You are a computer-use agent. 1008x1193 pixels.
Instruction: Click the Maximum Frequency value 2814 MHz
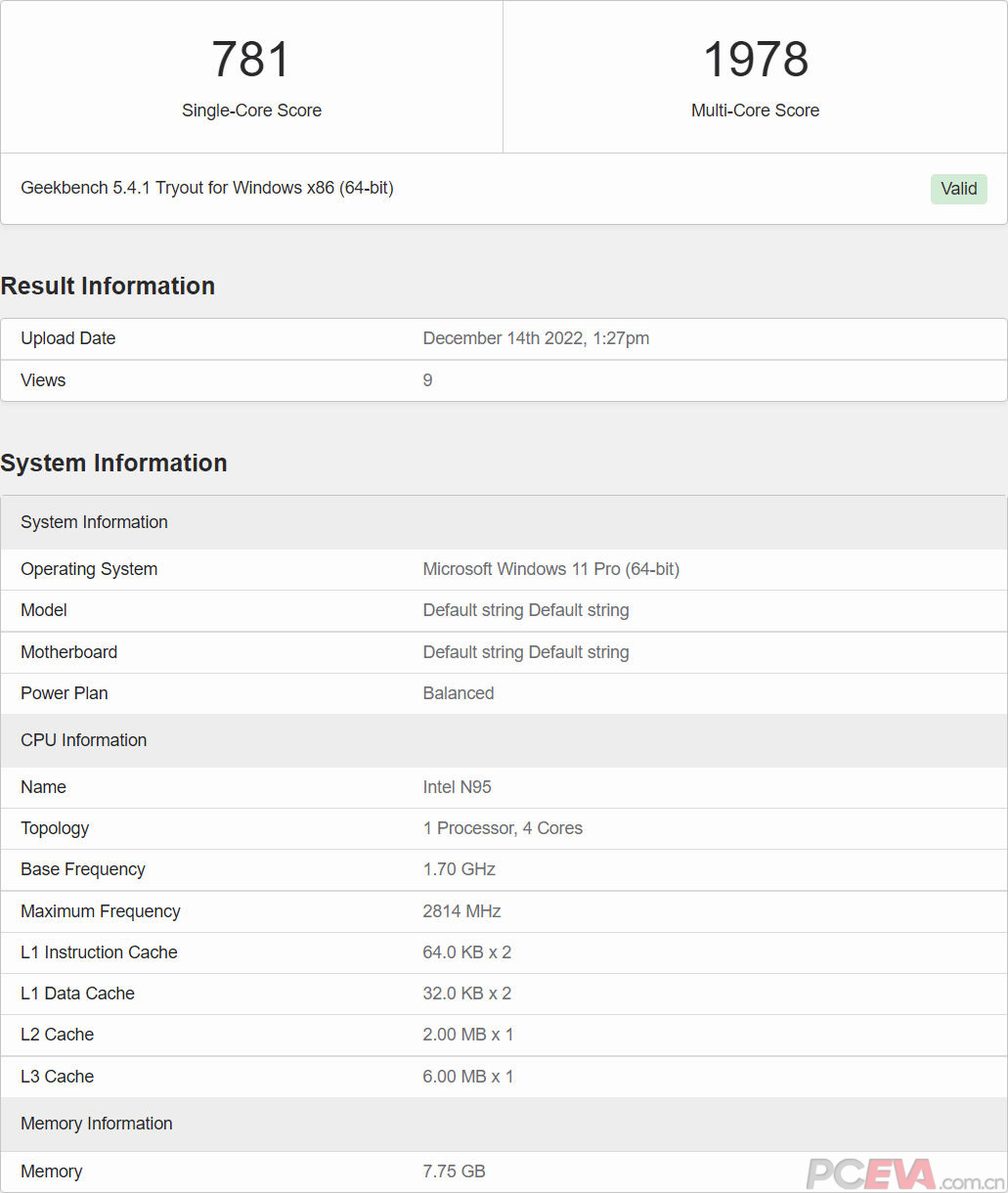[461, 911]
